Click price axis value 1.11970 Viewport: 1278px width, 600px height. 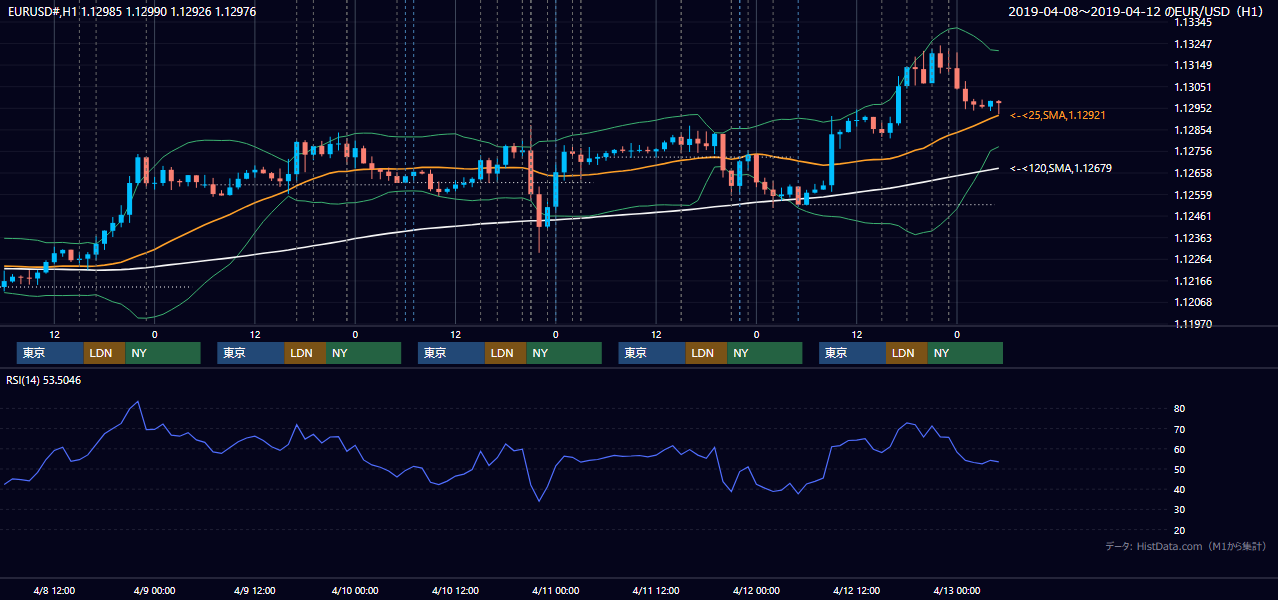click(1193, 324)
